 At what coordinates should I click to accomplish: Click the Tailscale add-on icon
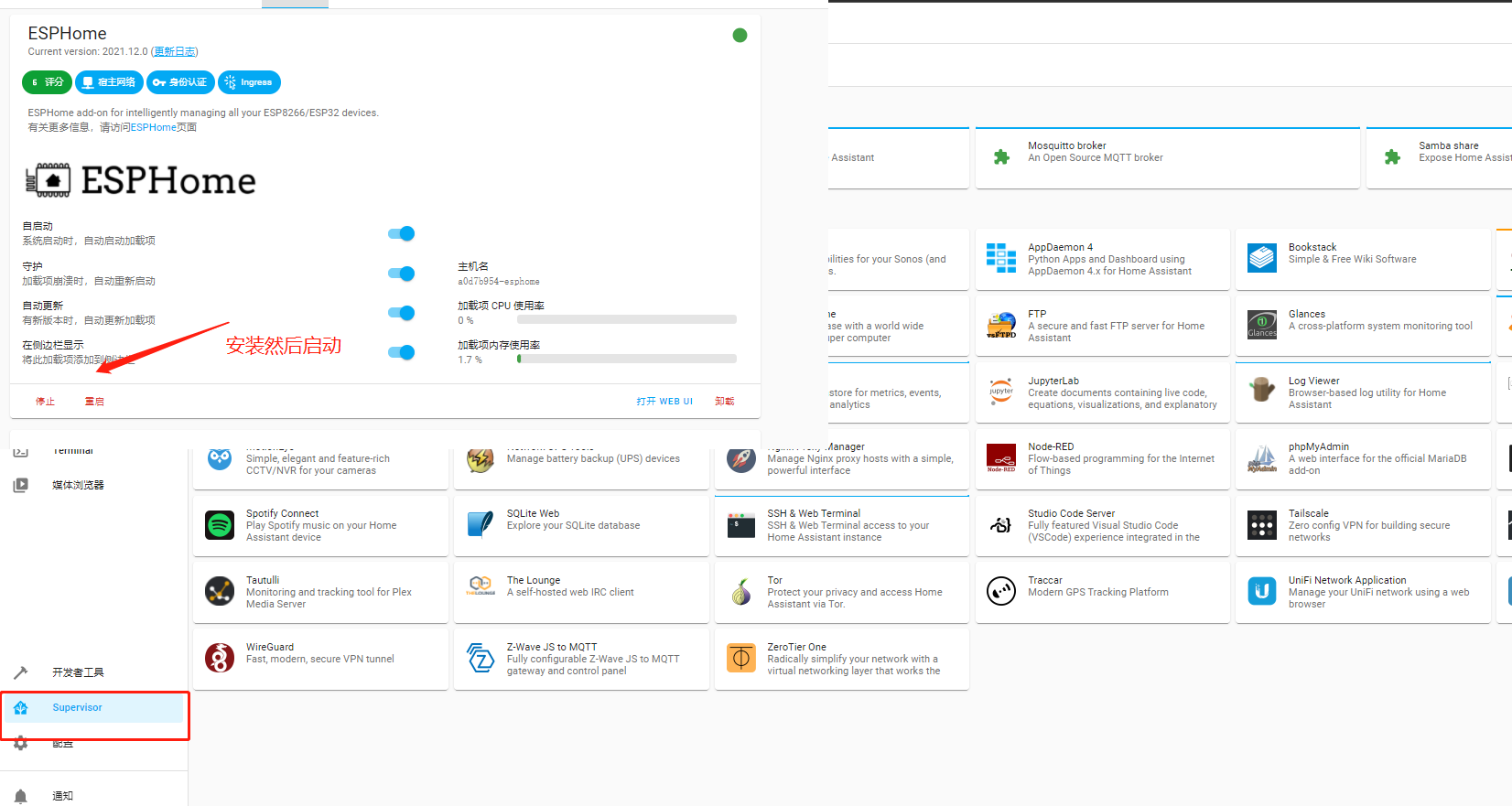[x=1262, y=525]
